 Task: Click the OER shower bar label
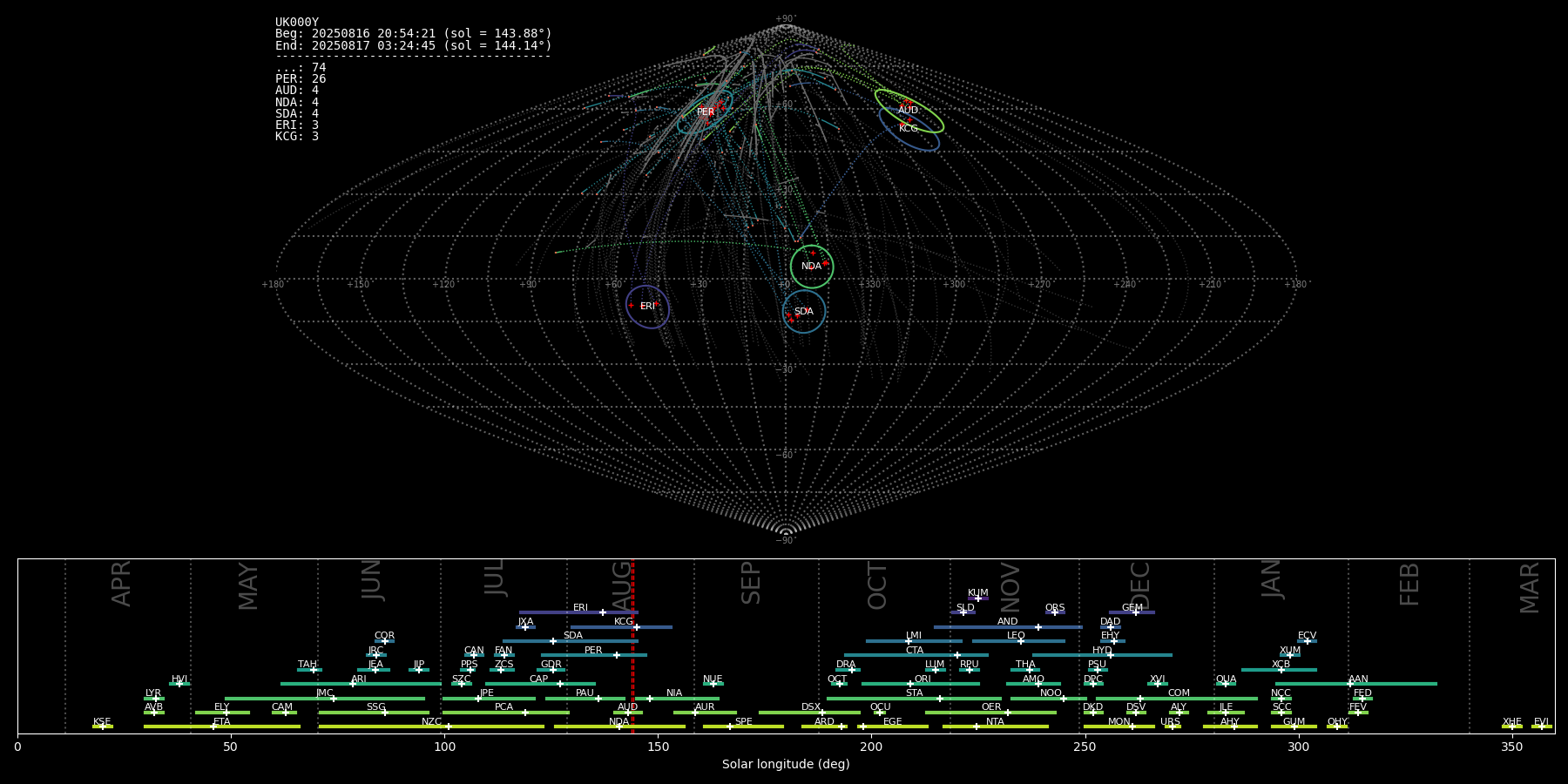pos(991,707)
